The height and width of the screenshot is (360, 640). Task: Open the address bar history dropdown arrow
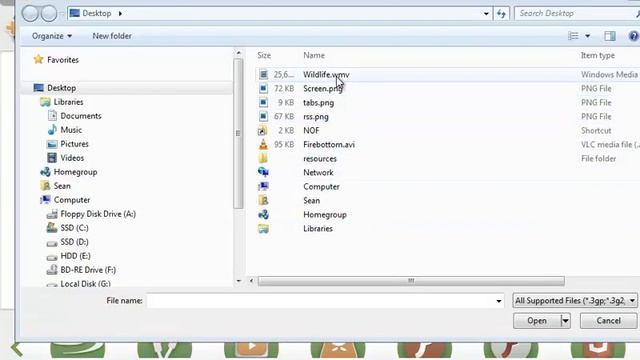486,13
